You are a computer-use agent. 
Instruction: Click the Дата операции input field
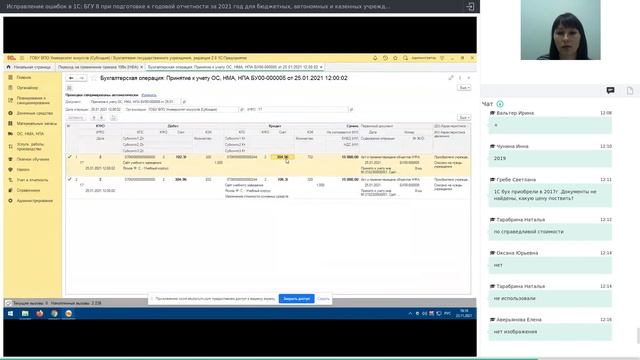106,109
